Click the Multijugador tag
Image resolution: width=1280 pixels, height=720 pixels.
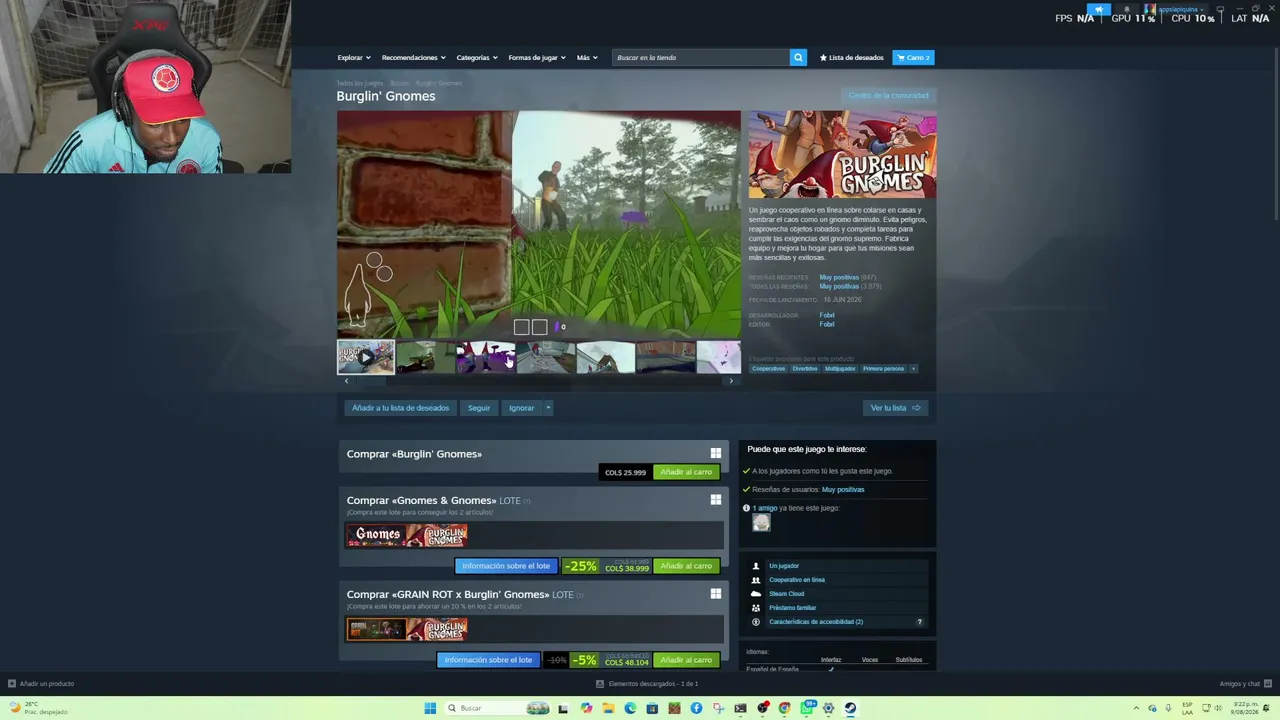840,369
